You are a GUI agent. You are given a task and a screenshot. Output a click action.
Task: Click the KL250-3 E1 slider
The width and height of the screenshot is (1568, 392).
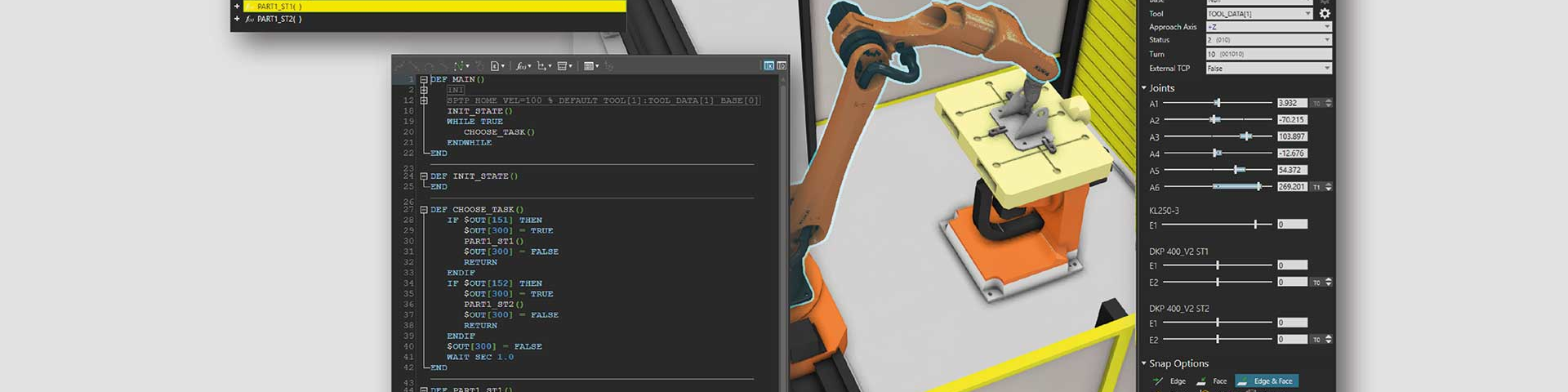1217,225
